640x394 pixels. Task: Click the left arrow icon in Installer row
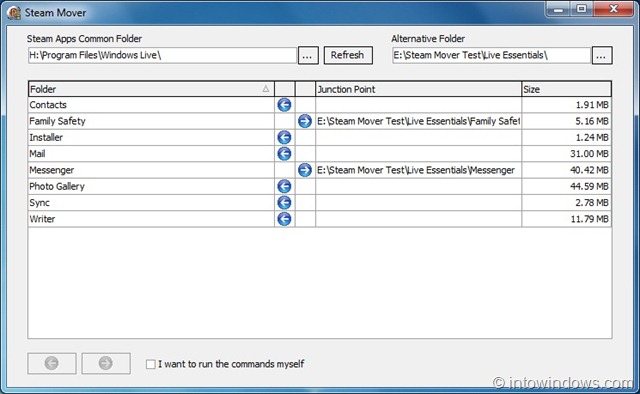tap(284, 138)
